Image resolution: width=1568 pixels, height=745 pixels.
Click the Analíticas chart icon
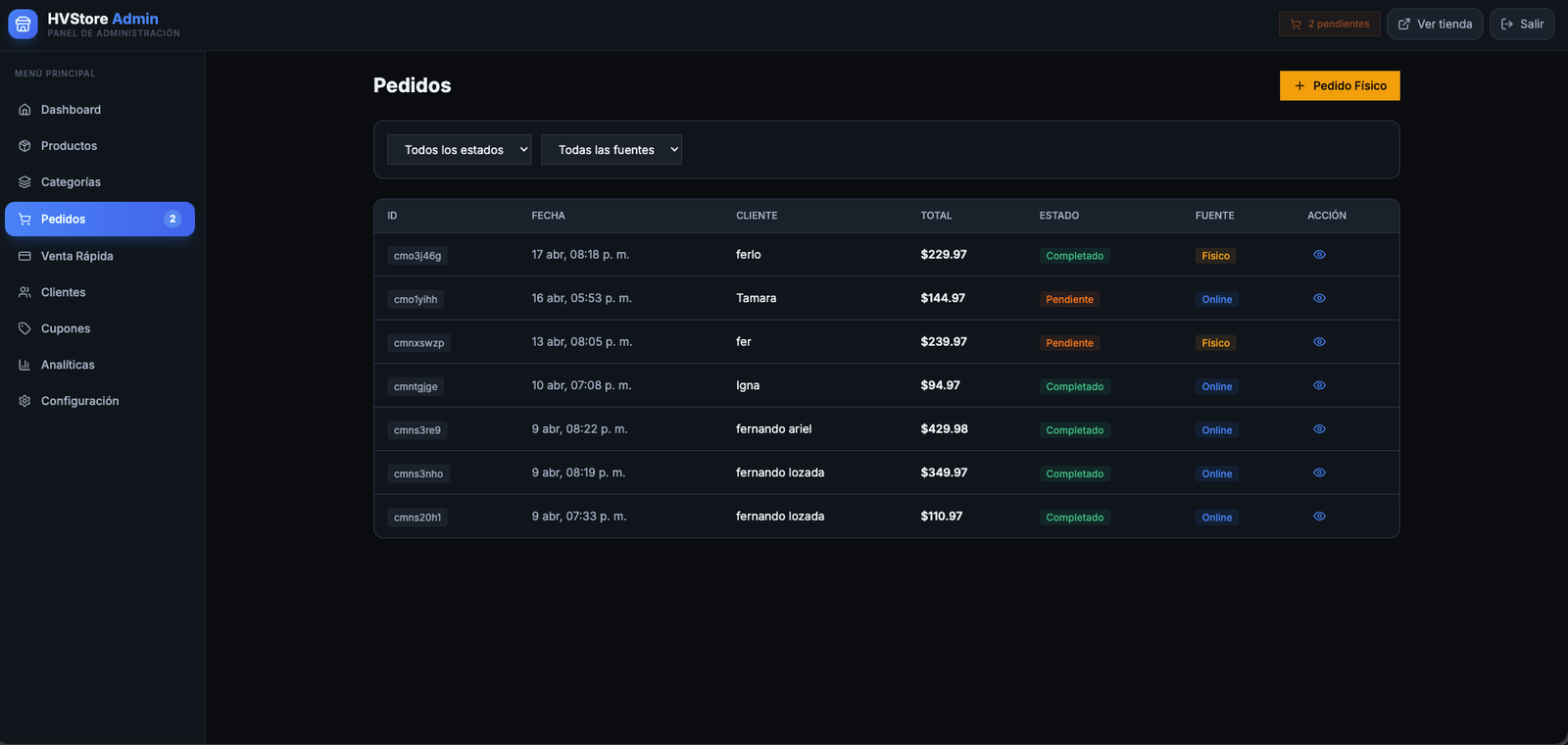click(x=24, y=365)
